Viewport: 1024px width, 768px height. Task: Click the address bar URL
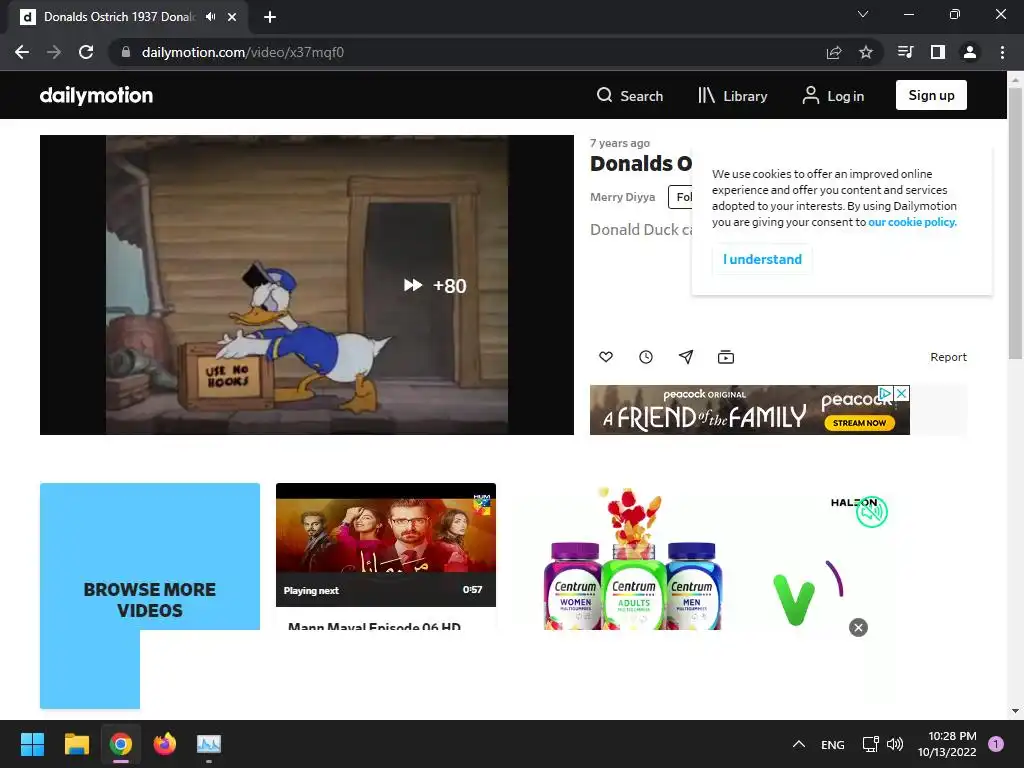242,52
